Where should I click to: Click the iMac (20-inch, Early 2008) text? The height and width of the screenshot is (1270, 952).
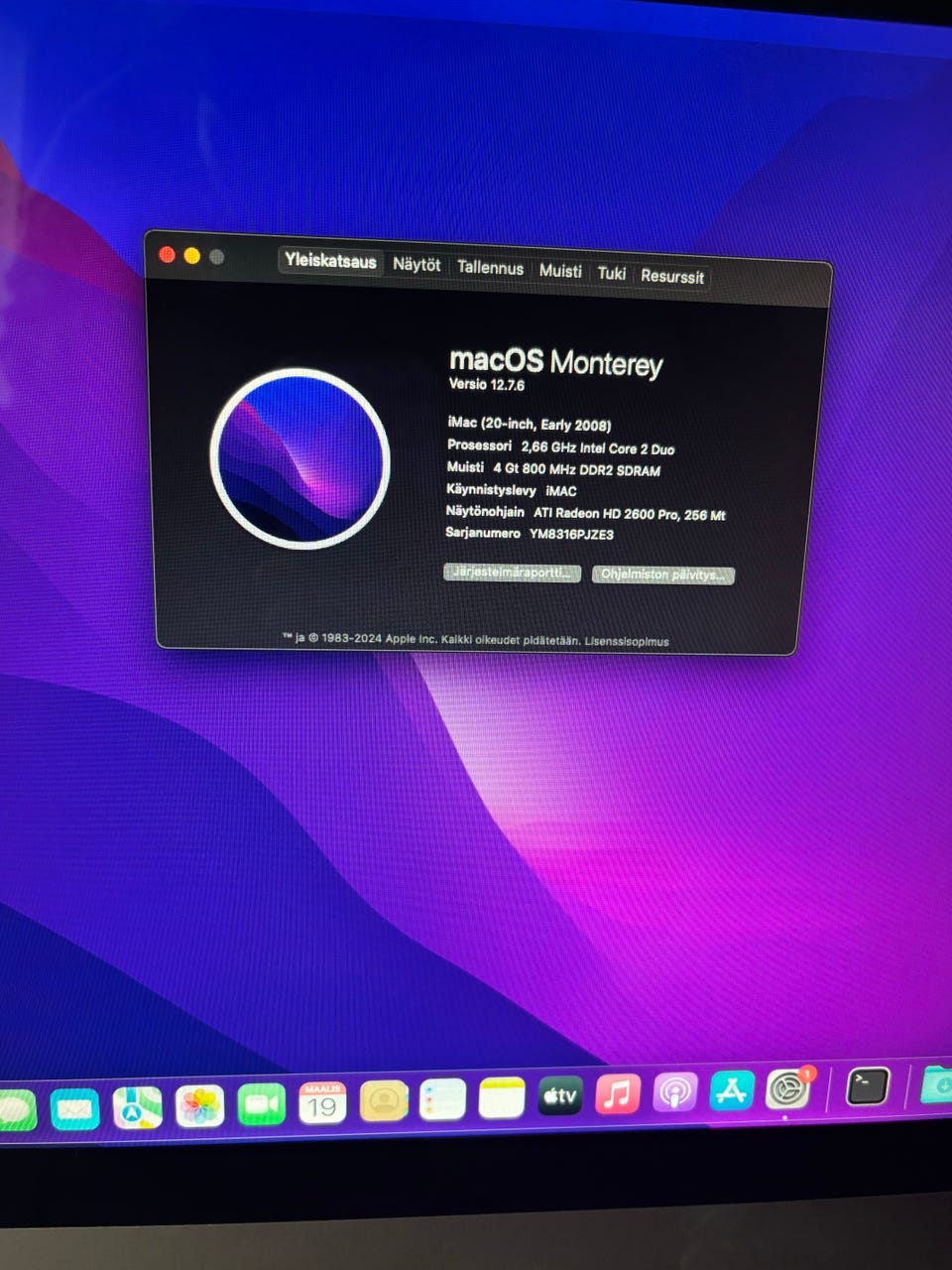tap(530, 424)
